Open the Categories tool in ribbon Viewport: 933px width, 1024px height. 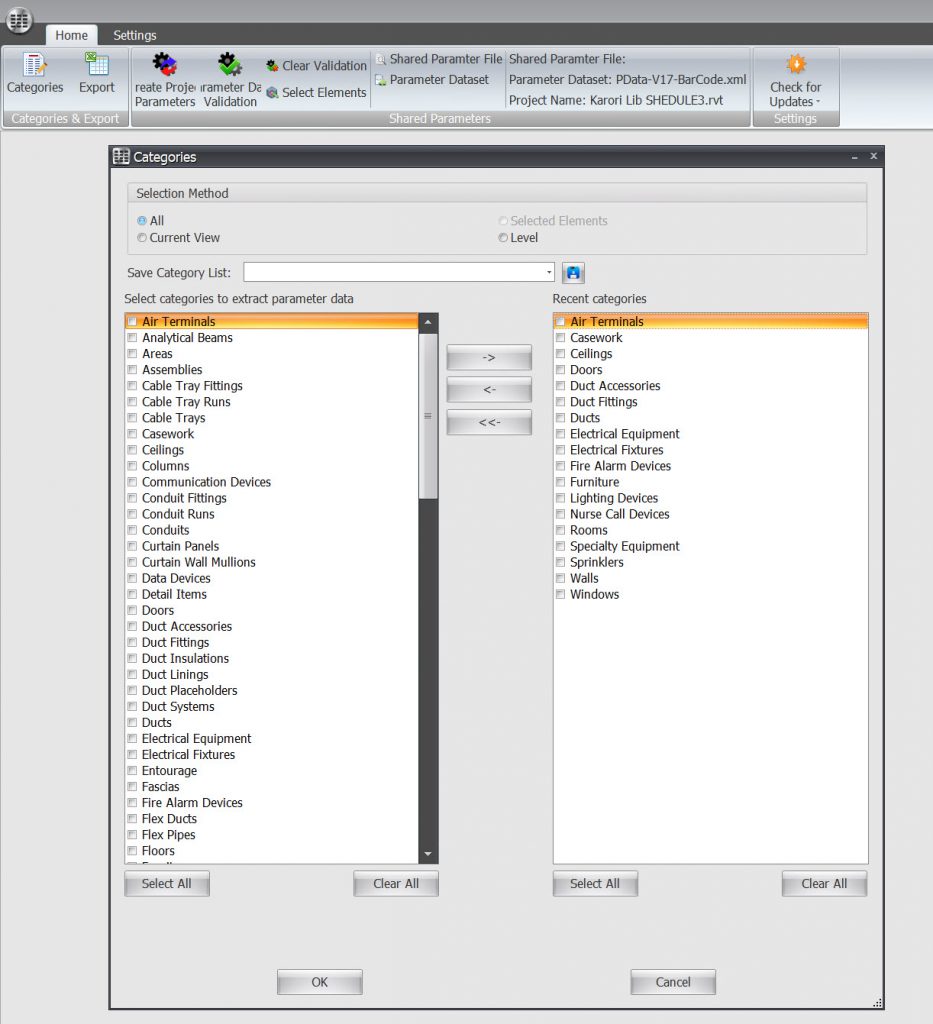(35, 74)
